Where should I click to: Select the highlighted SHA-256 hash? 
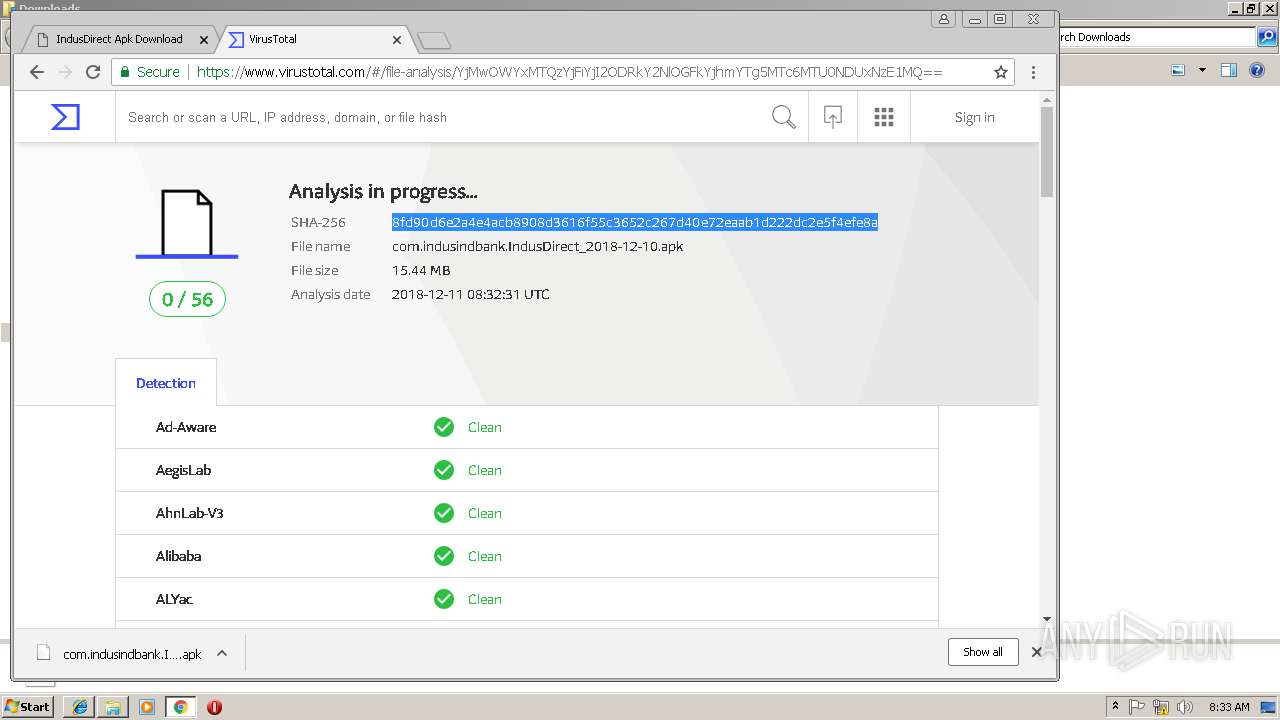click(x=635, y=222)
